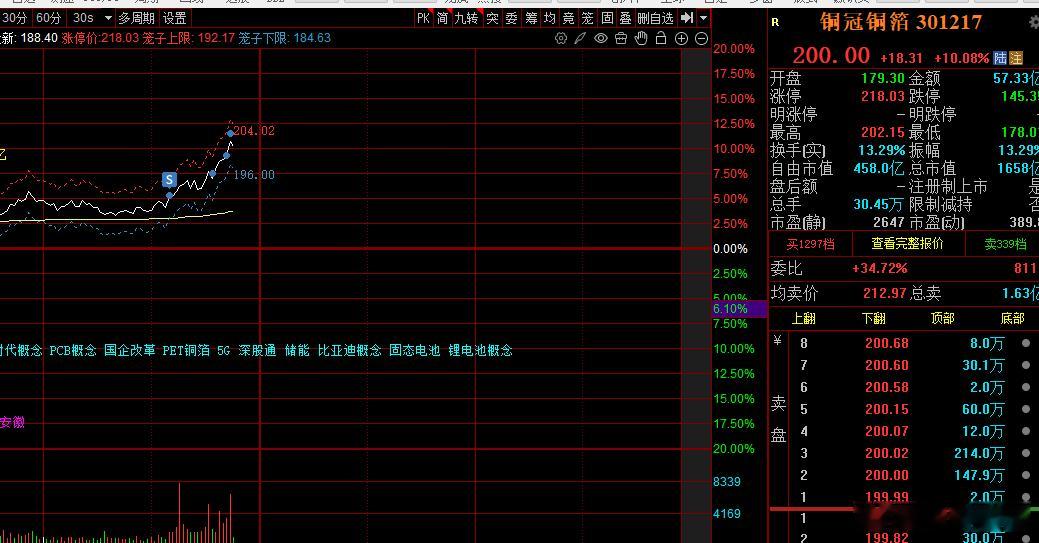Toggle the 筹 chip distribution button

tap(531, 18)
